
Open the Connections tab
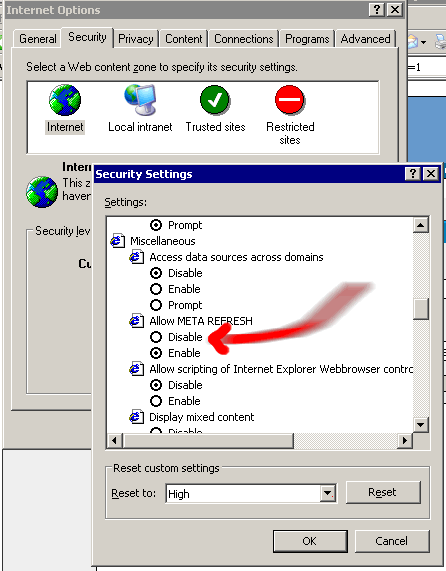244,39
